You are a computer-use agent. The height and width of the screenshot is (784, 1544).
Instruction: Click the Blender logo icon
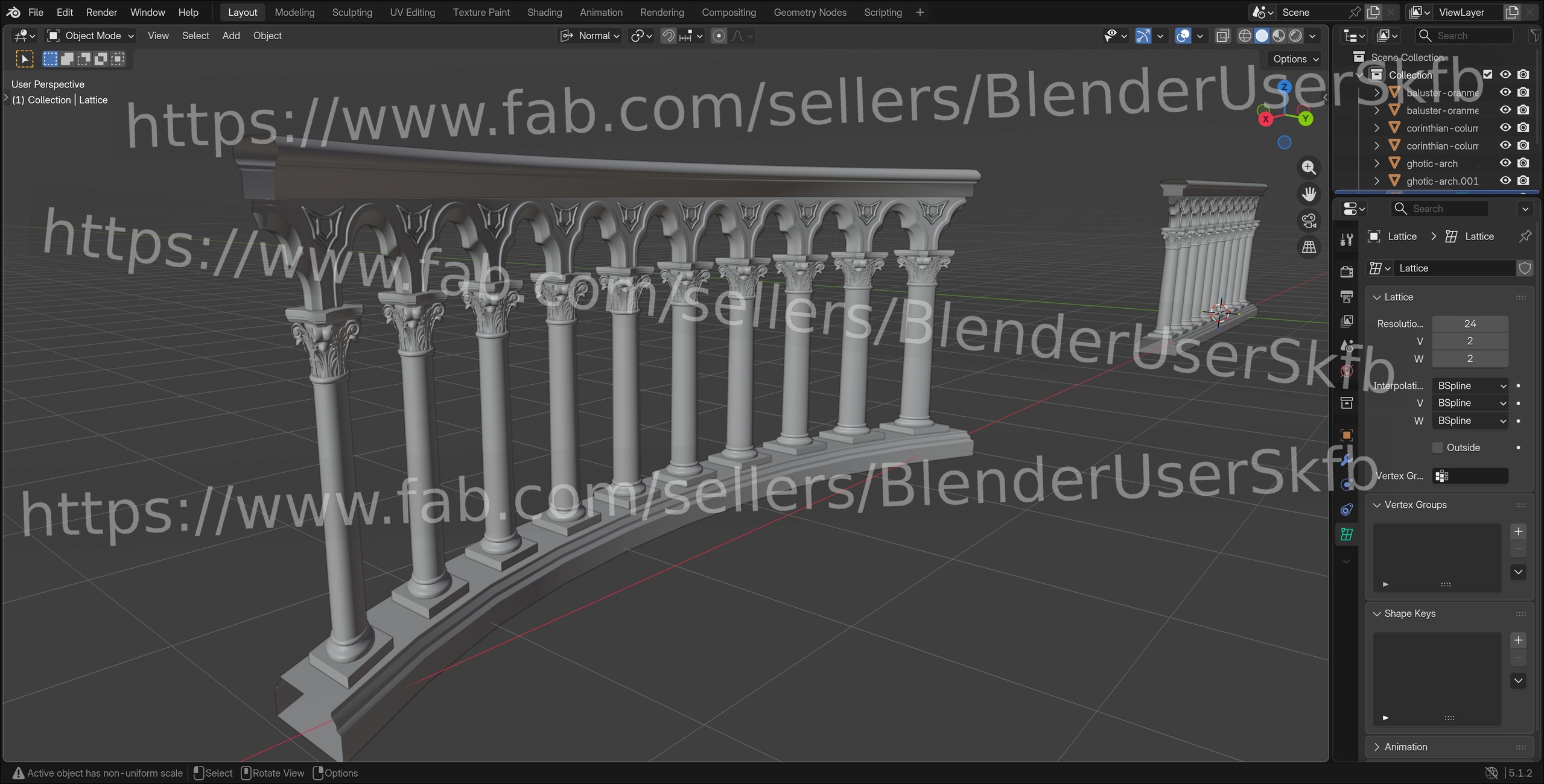(x=13, y=12)
